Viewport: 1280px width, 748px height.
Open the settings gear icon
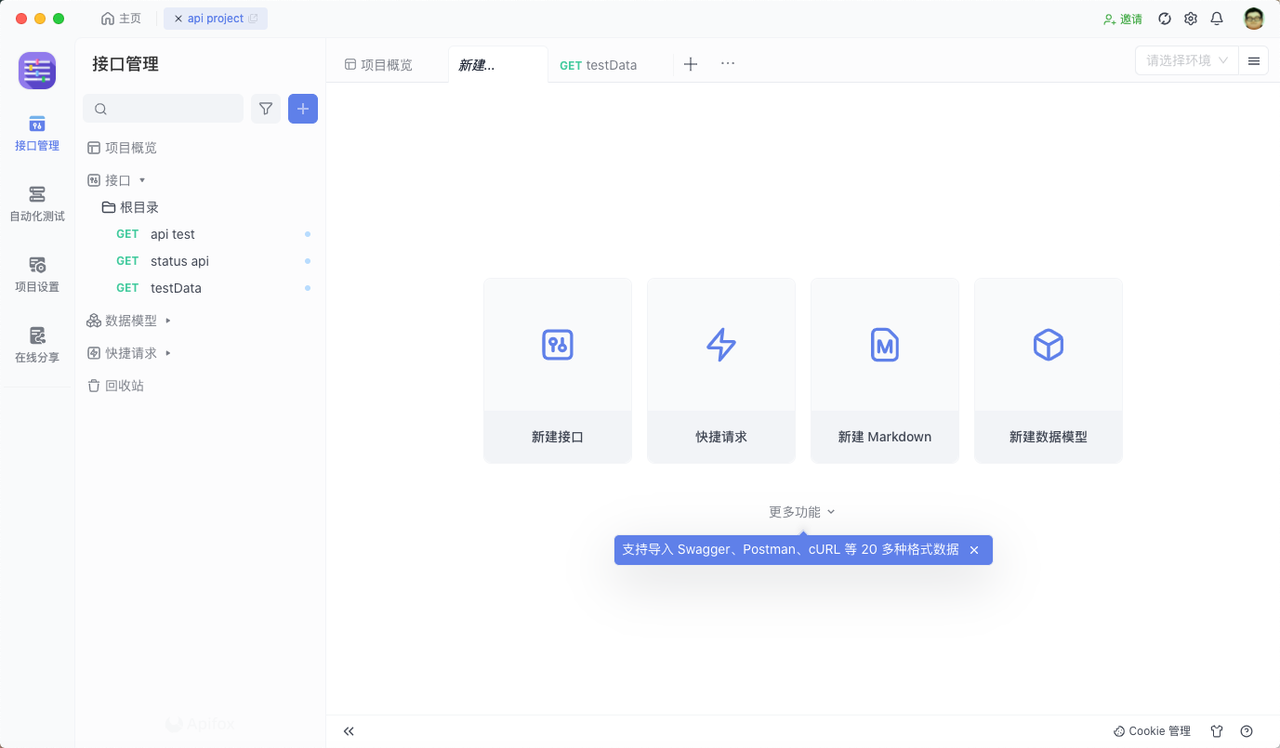pos(1191,19)
